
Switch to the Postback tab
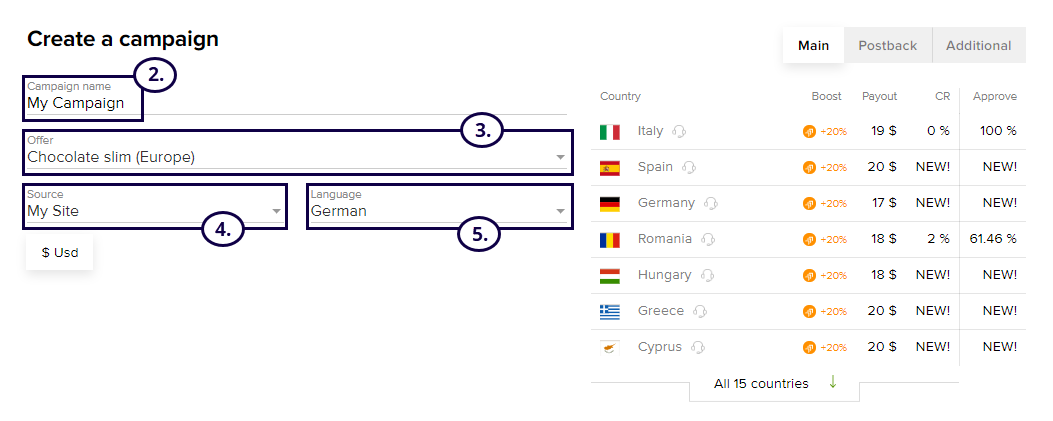point(887,45)
